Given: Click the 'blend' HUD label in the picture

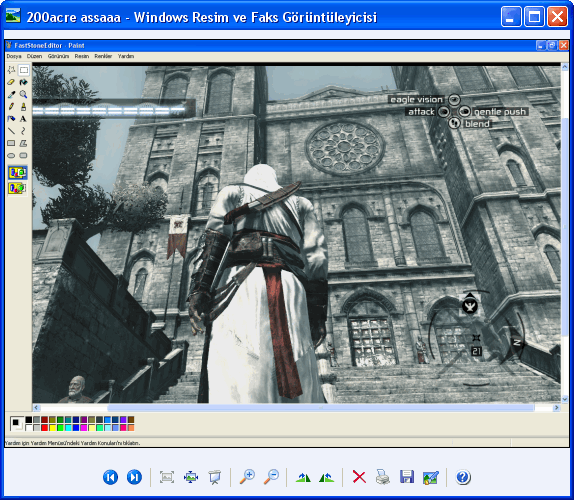Looking at the screenshot, I should [x=477, y=124].
